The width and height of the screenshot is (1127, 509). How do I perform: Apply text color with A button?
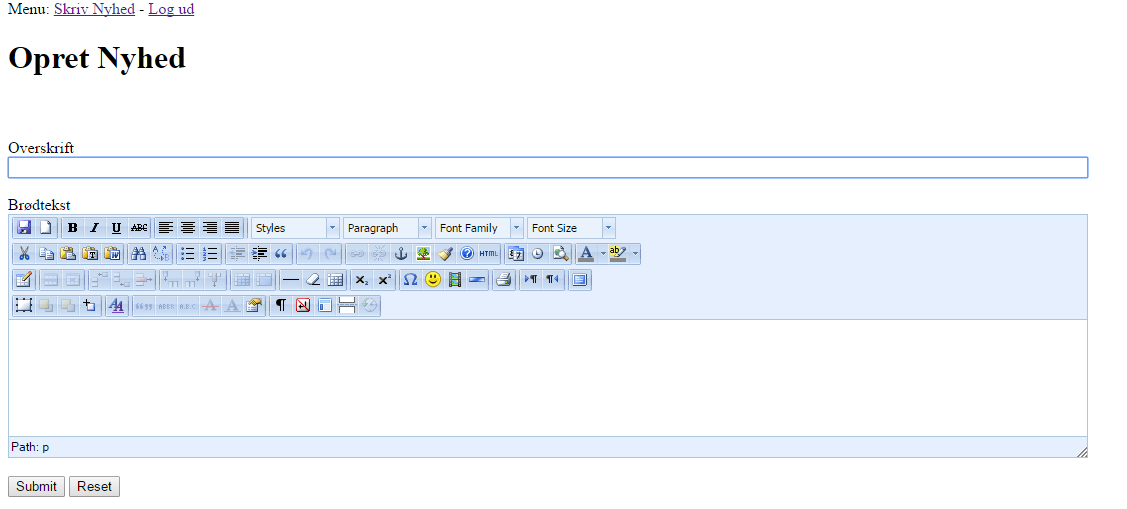(586, 254)
